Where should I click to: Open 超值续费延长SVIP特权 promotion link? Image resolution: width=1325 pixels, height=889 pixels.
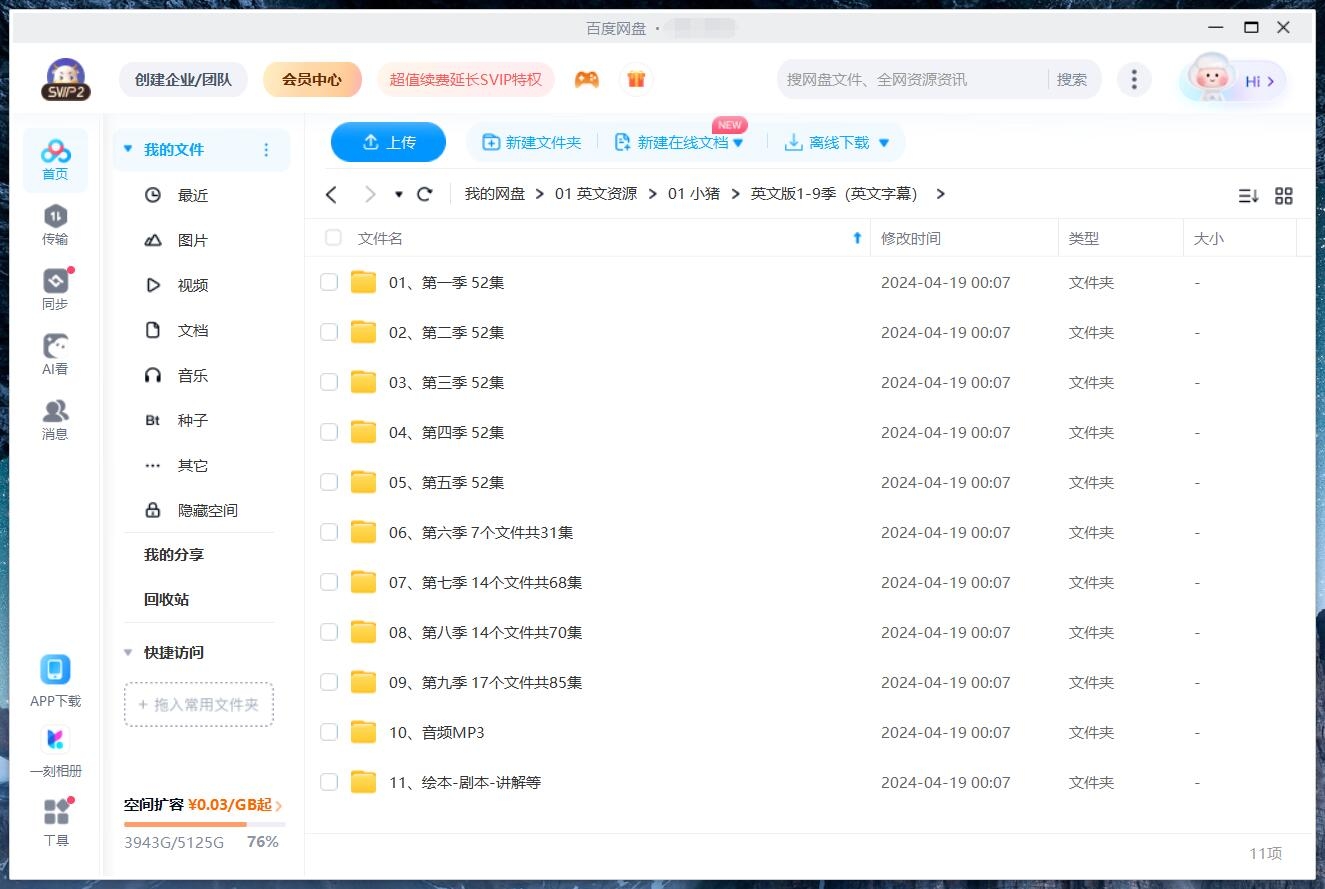click(x=466, y=78)
